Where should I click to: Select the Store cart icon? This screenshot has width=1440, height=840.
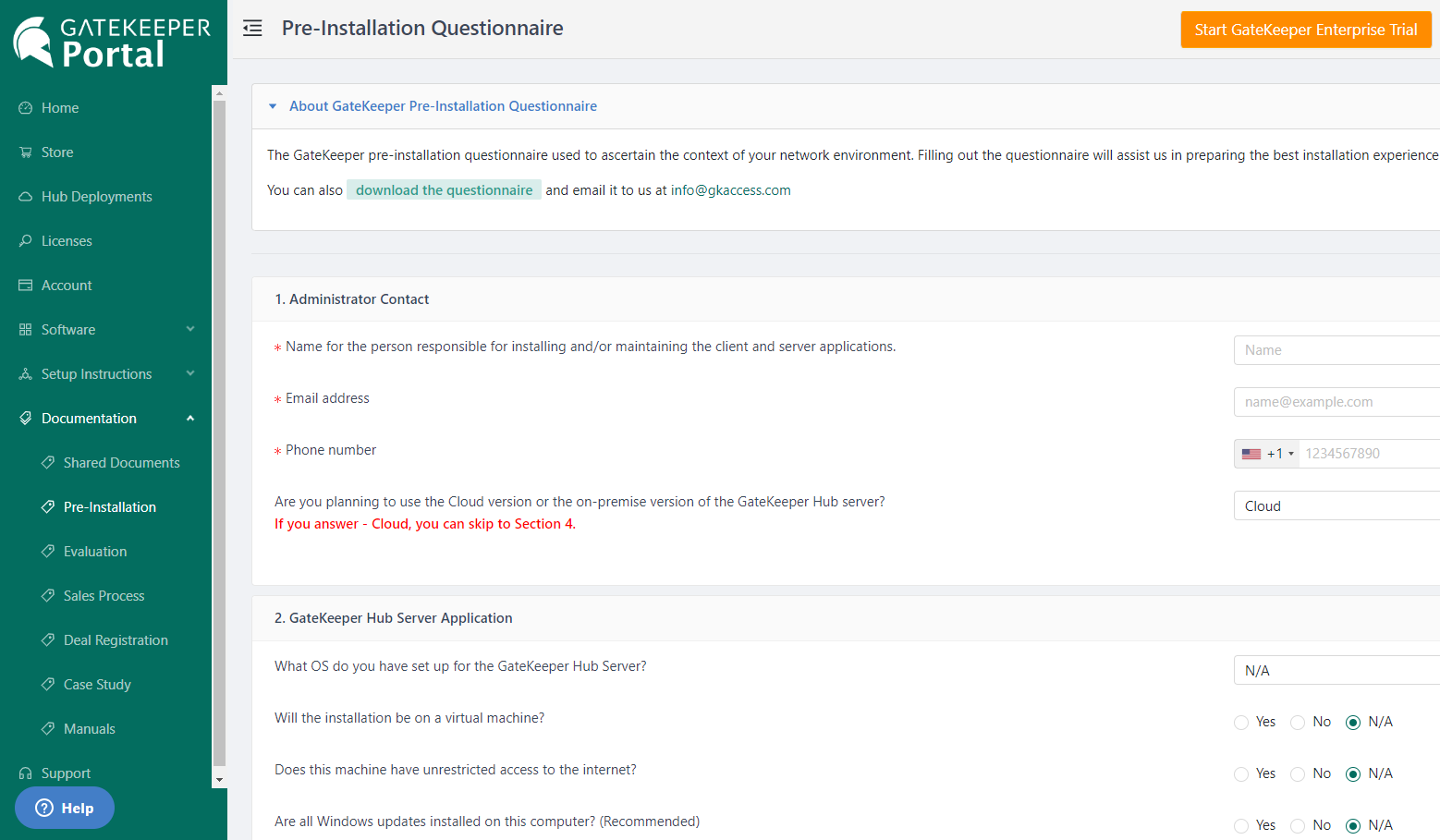coord(25,152)
